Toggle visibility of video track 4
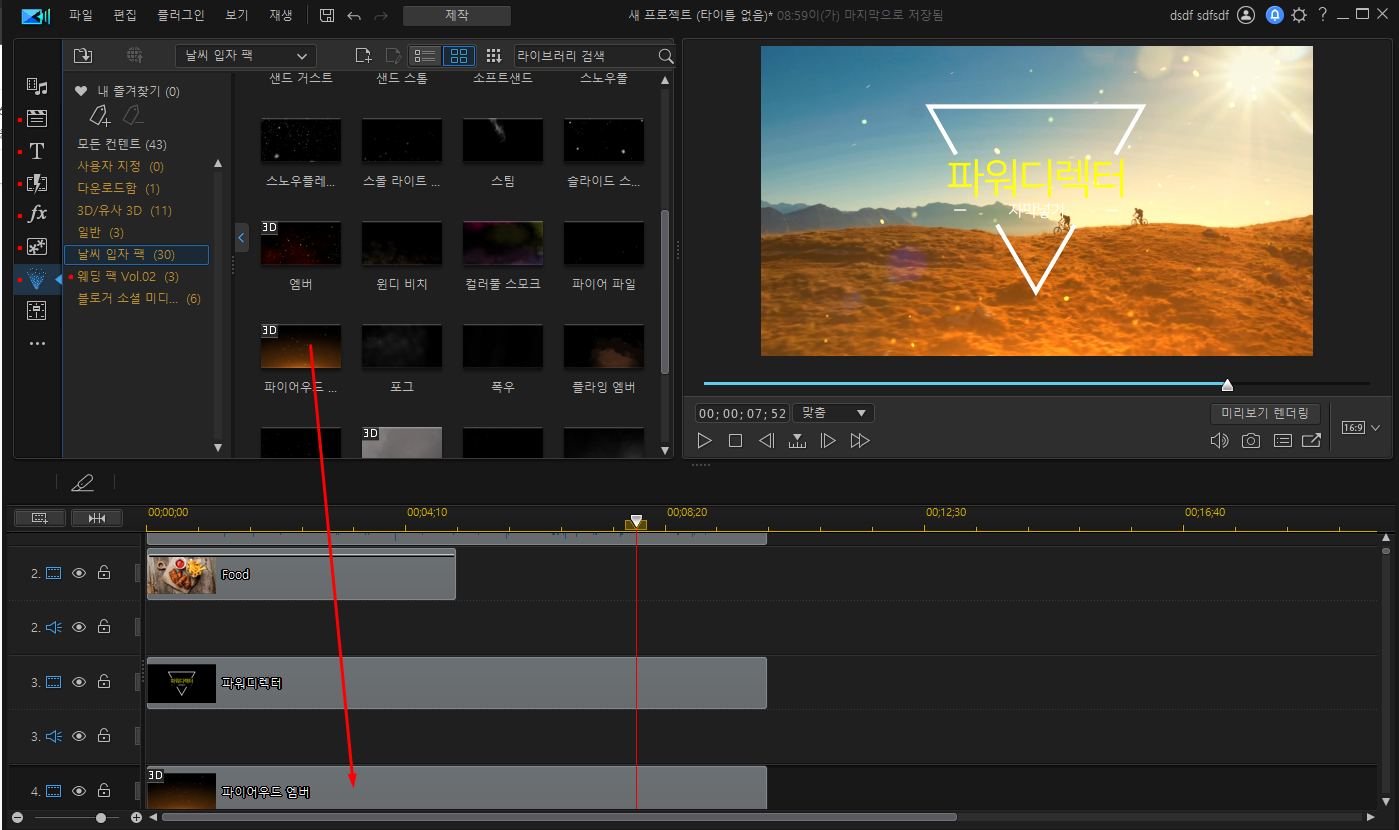Image resolution: width=1399 pixels, height=830 pixels. tap(79, 791)
